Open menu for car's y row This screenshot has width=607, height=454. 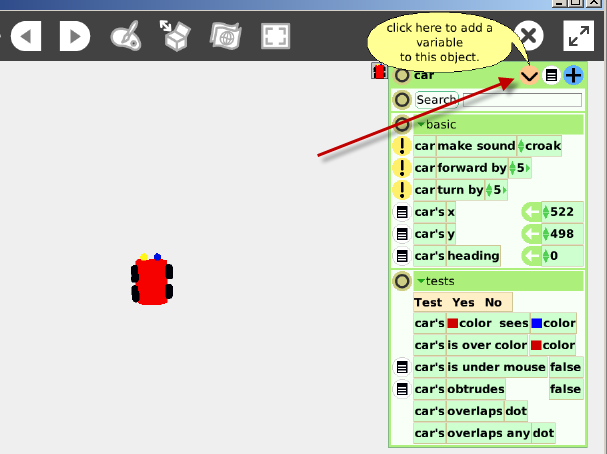[402, 234]
